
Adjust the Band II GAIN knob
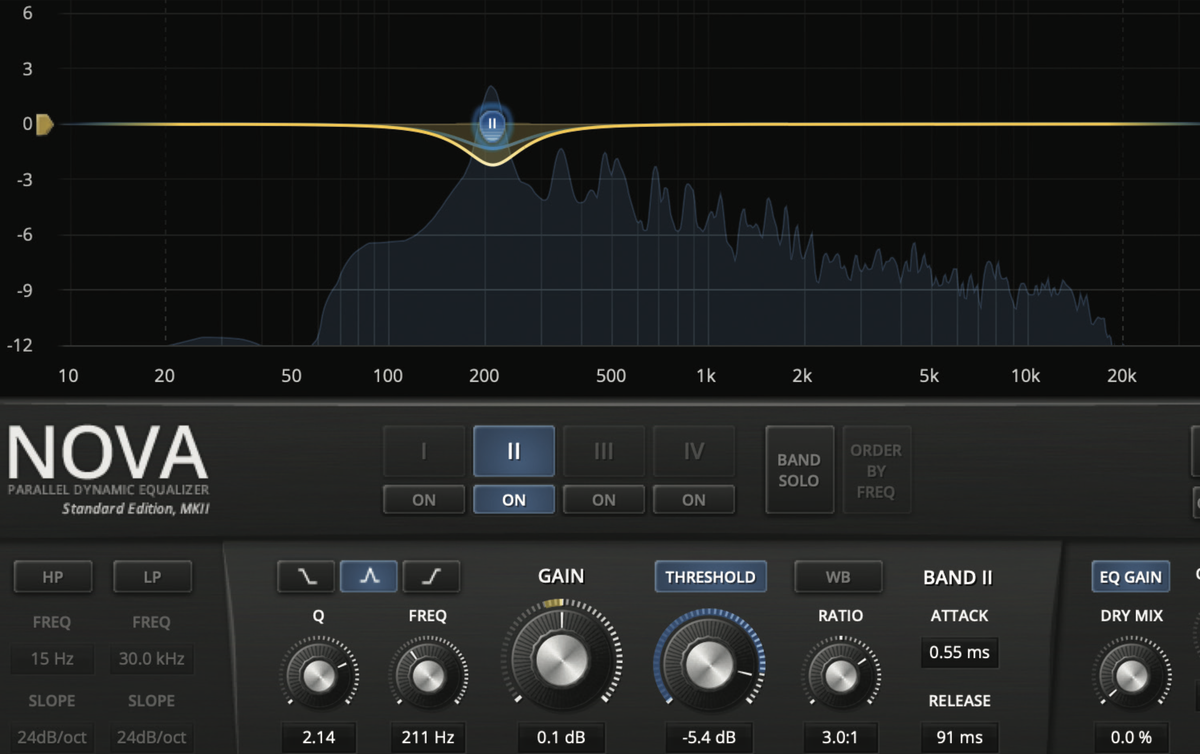point(561,659)
